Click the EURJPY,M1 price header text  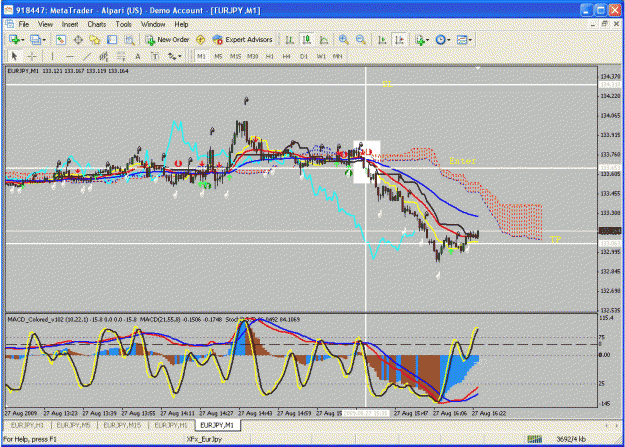point(68,71)
